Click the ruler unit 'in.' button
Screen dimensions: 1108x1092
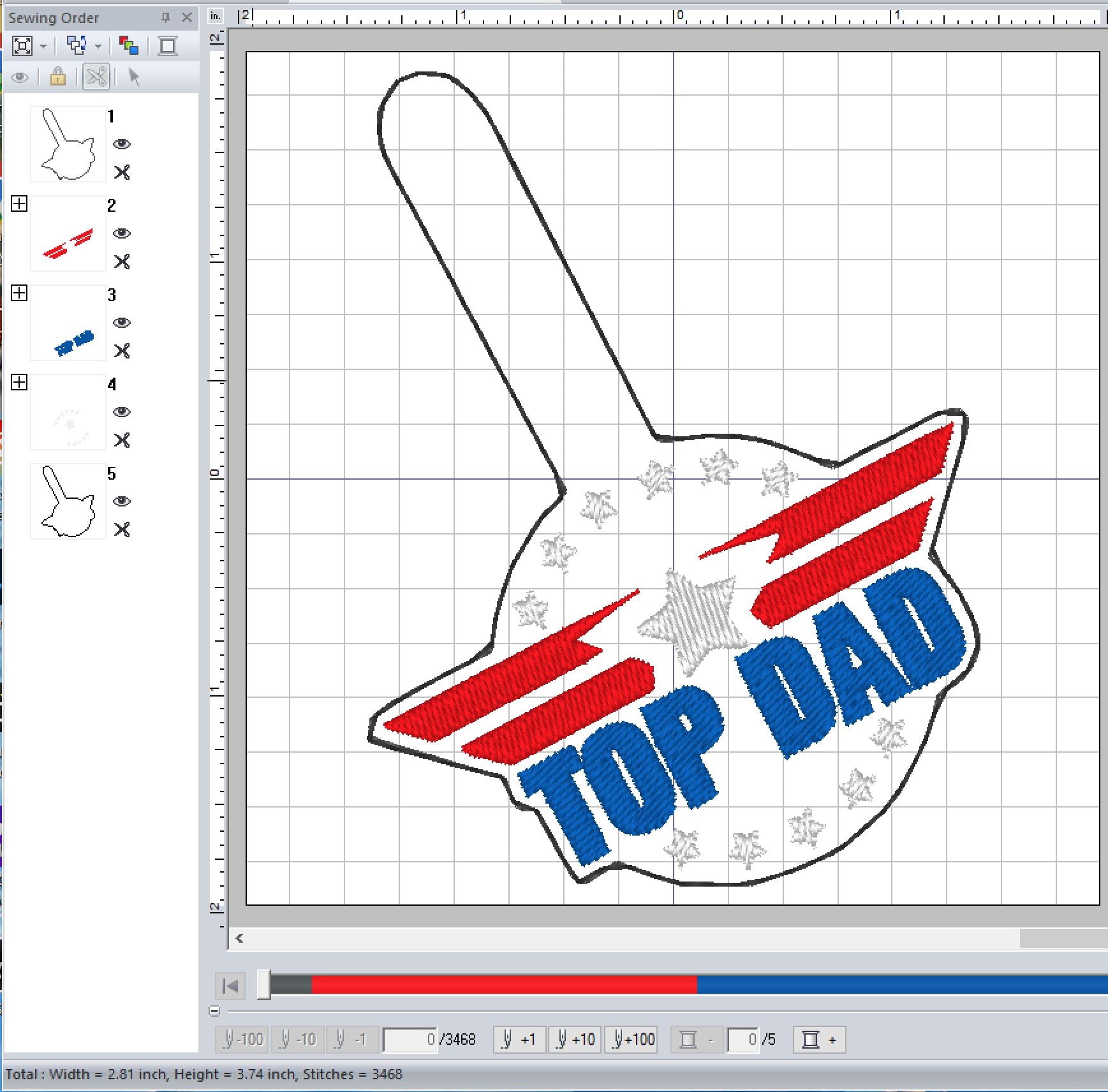[216, 16]
